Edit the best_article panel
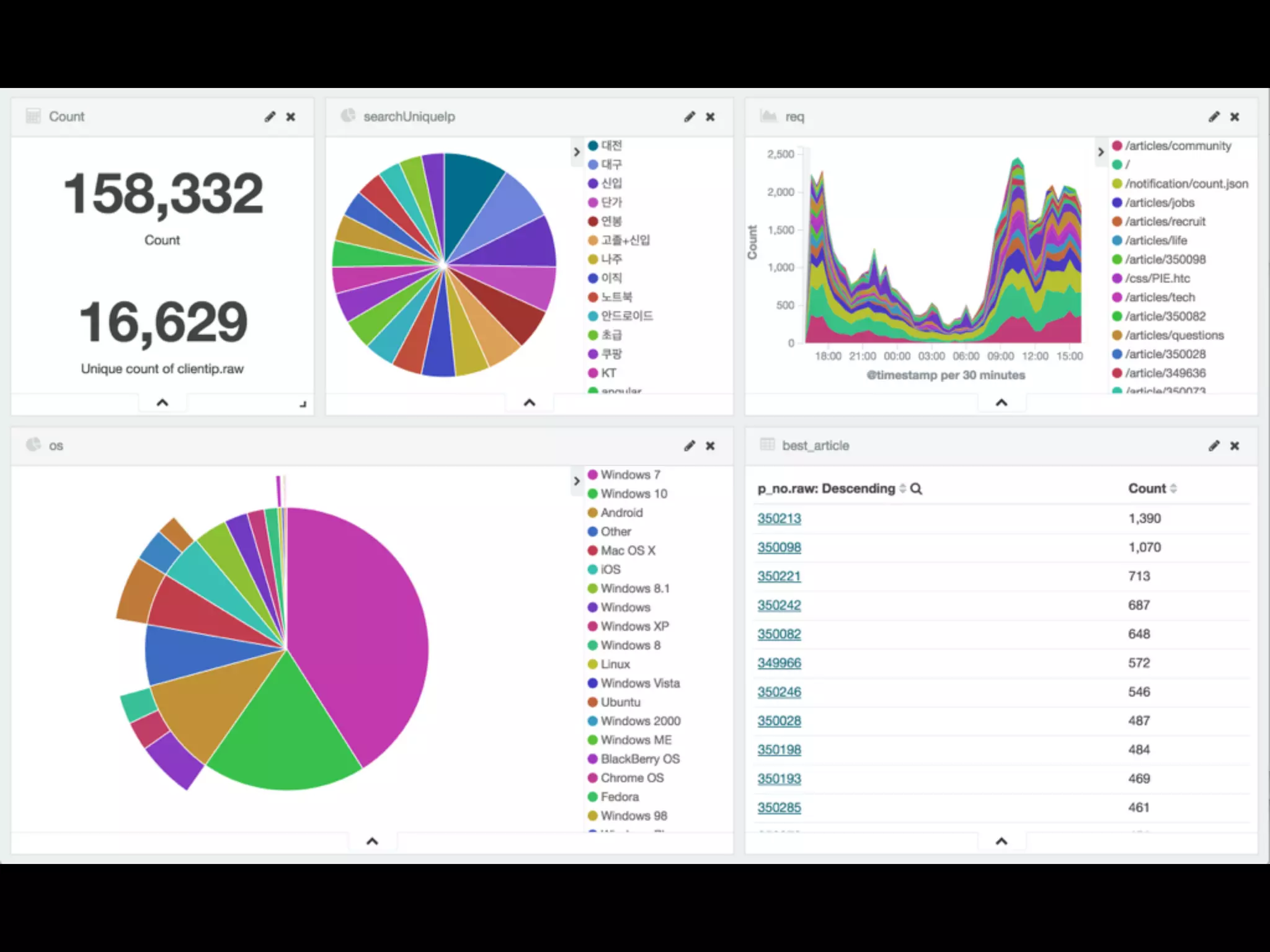Image resolution: width=1270 pixels, height=952 pixels. (1214, 446)
